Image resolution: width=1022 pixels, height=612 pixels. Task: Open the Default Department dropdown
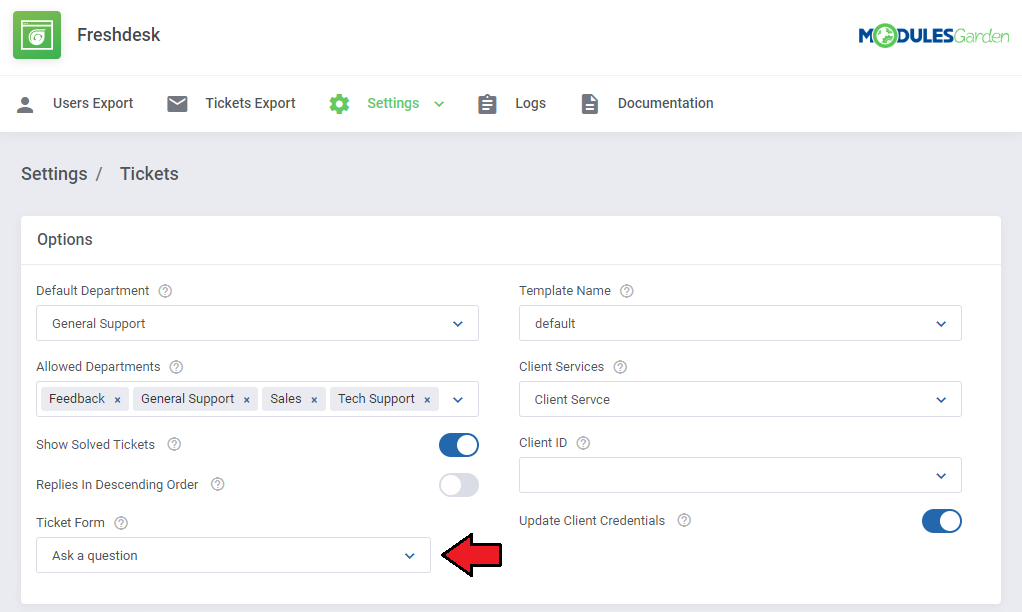pyautogui.click(x=257, y=323)
